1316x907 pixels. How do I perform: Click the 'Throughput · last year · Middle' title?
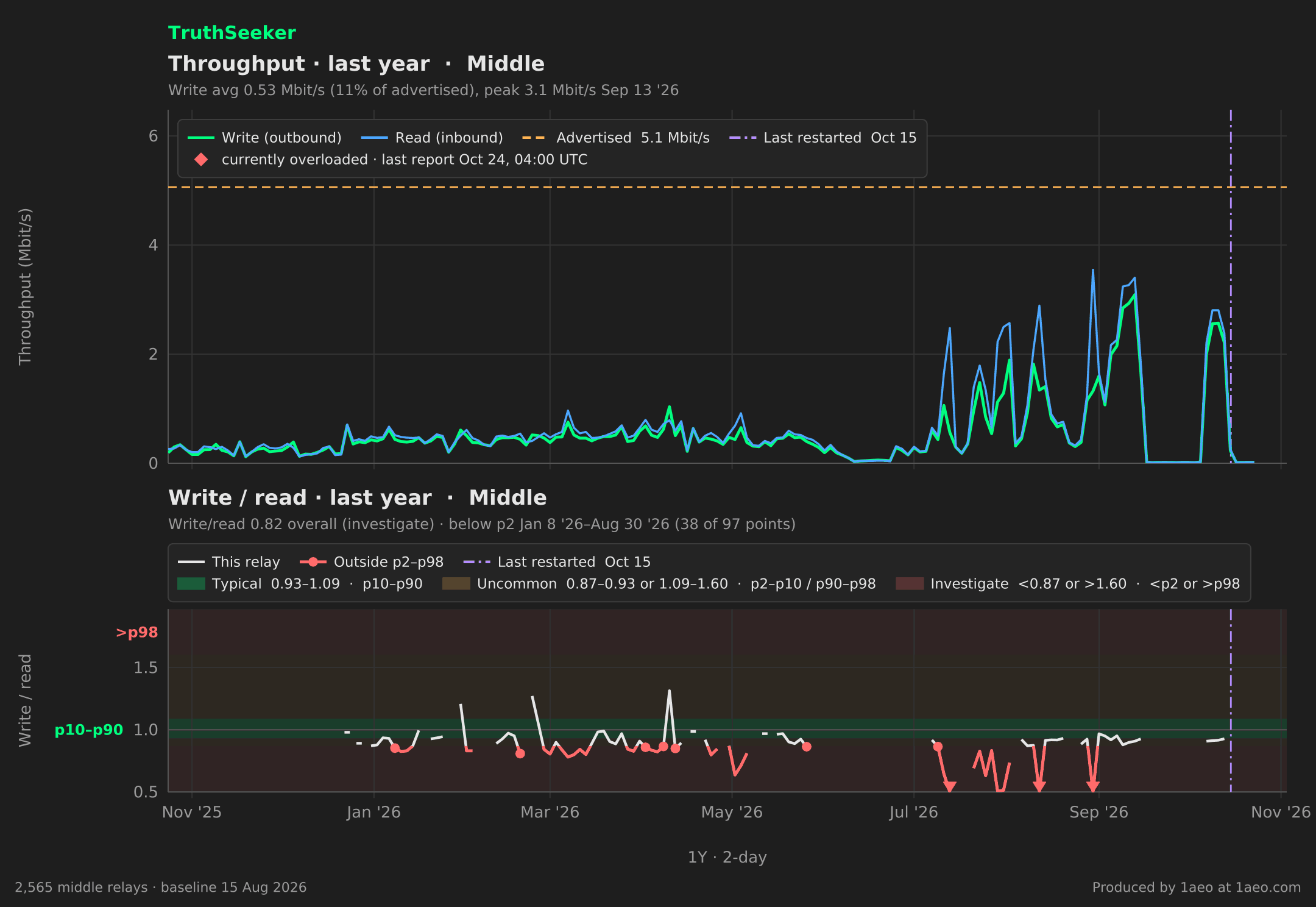coord(356,64)
